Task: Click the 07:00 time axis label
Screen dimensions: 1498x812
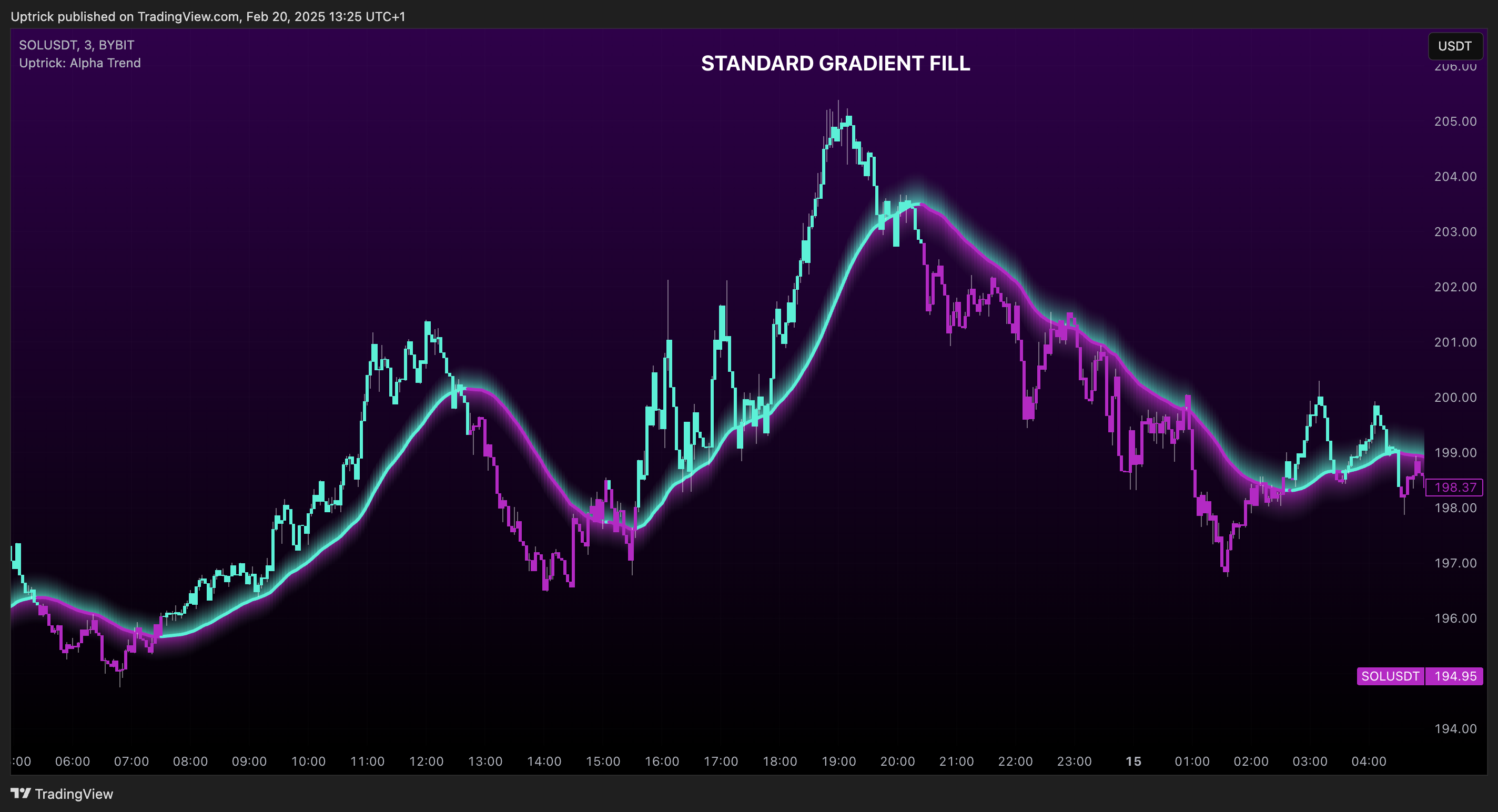Action: coord(131,762)
